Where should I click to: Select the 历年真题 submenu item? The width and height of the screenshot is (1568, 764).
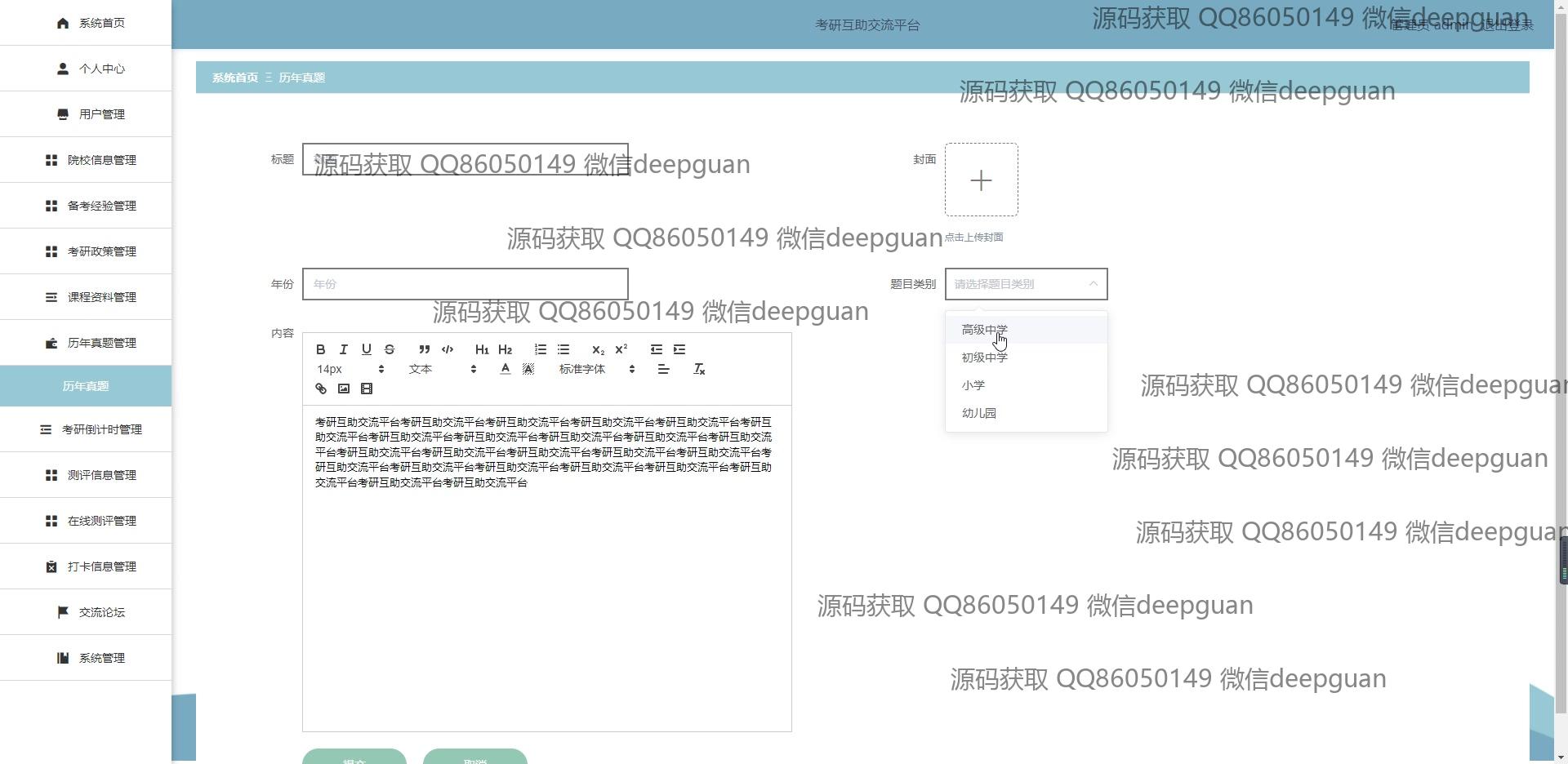tap(86, 386)
